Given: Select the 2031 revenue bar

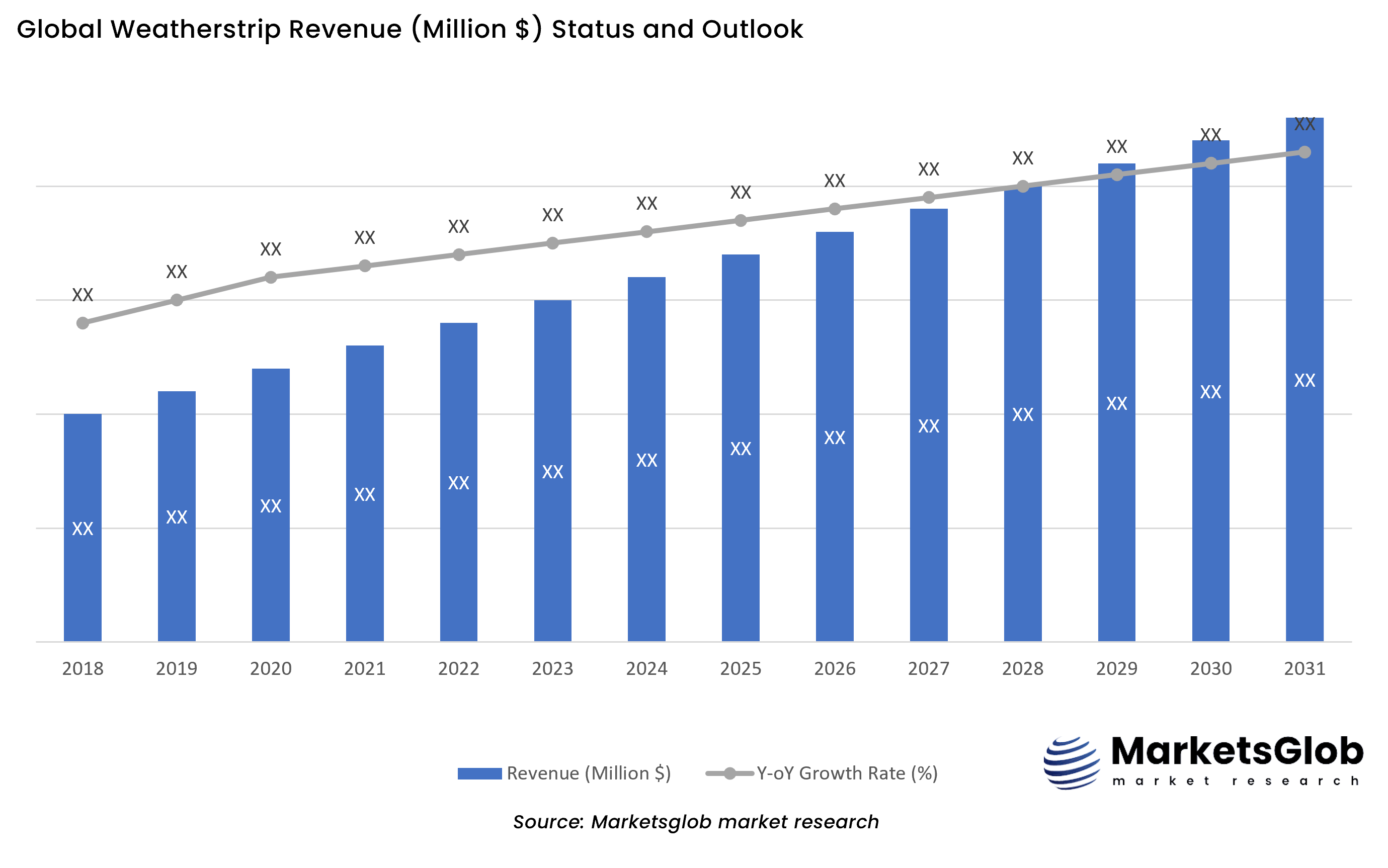Looking at the screenshot, I should point(1304,380).
